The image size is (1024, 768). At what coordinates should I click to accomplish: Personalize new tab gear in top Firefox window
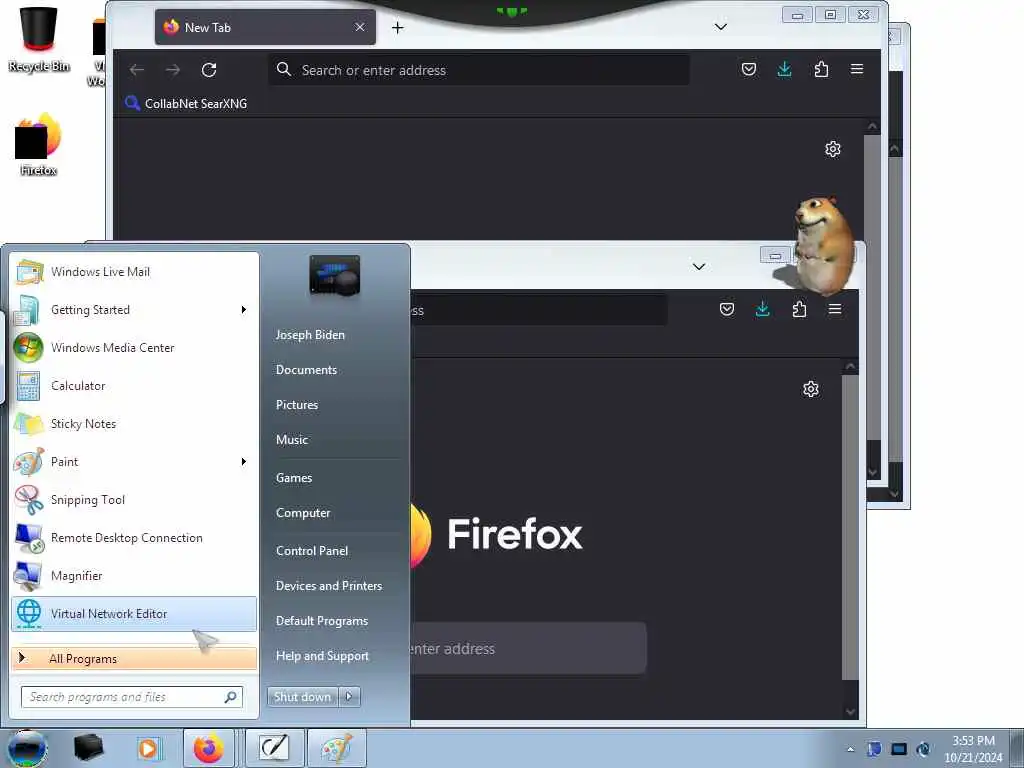click(x=833, y=149)
